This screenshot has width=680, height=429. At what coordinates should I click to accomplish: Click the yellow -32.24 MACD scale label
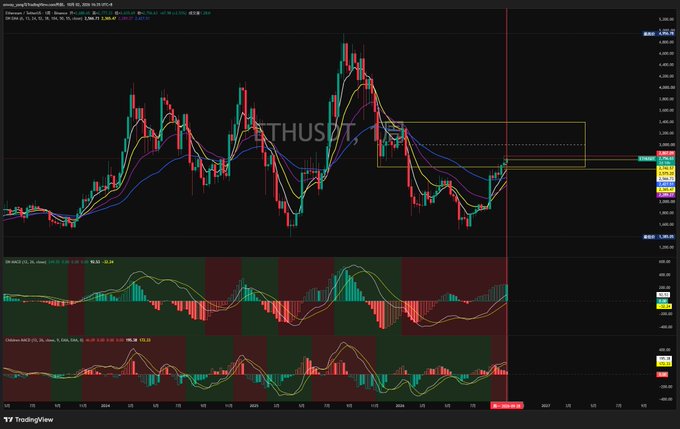click(x=664, y=306)
